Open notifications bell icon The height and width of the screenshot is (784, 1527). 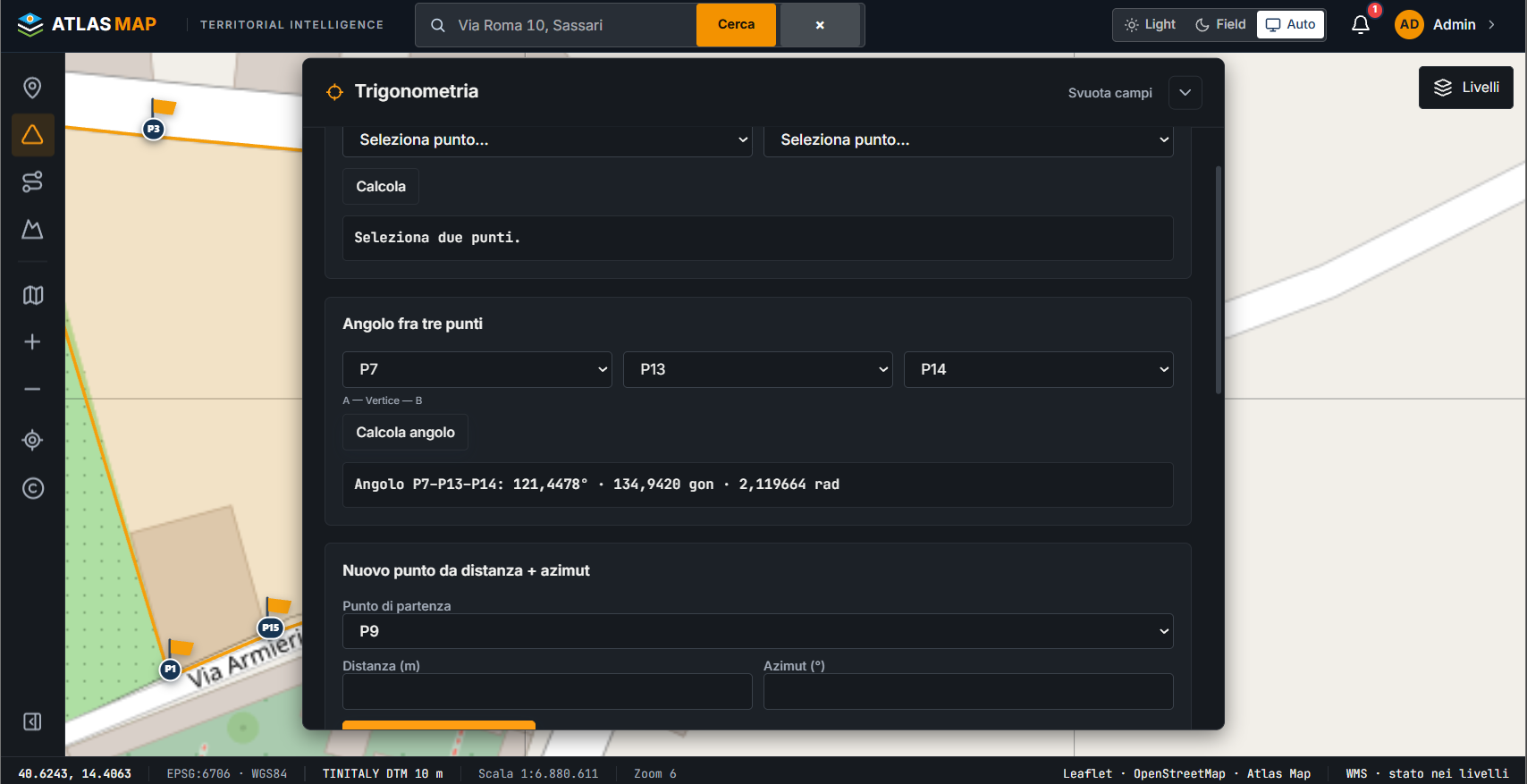(x=1361, y=25)
